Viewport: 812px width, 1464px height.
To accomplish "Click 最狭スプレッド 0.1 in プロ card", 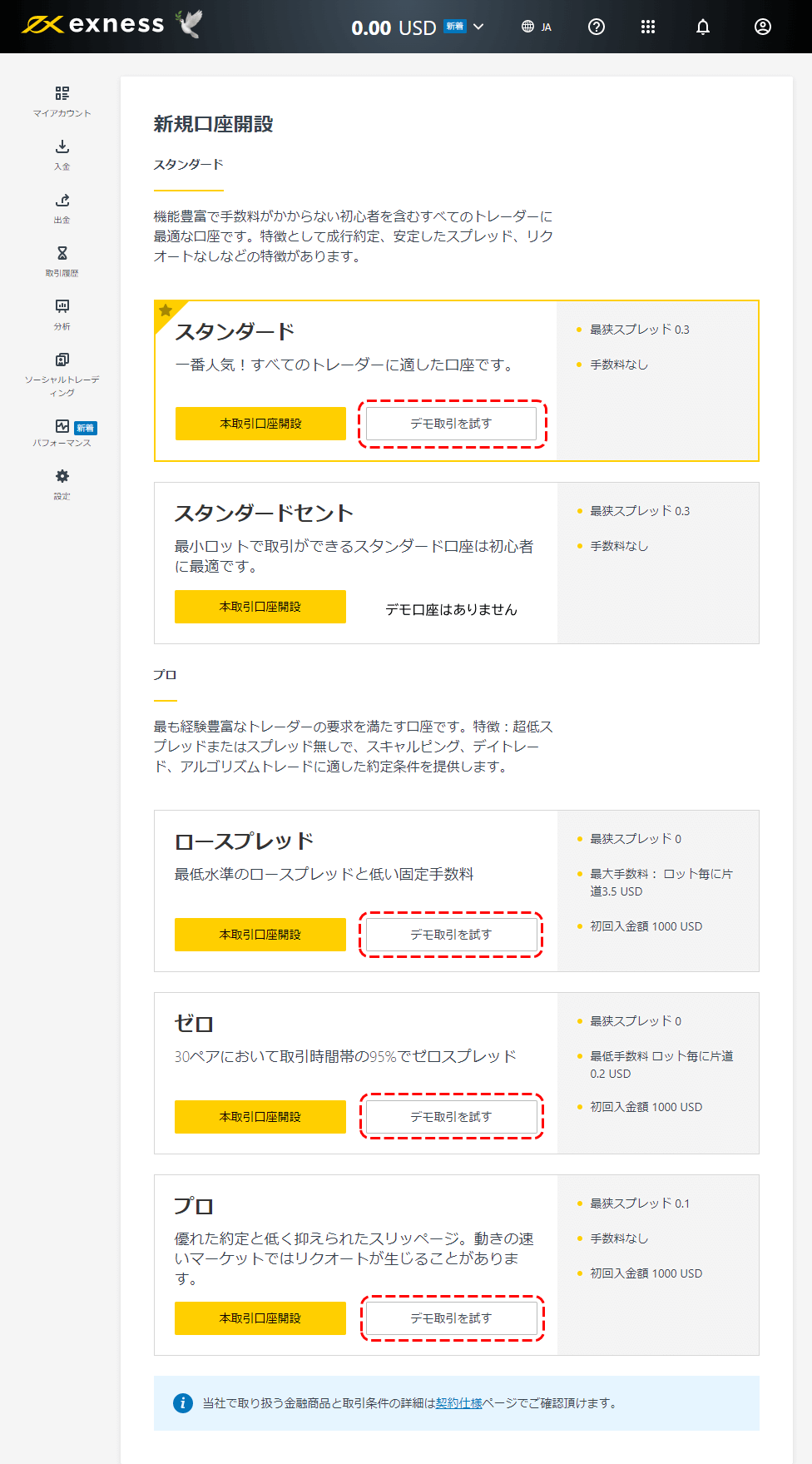I will (x=640, y=1203).
